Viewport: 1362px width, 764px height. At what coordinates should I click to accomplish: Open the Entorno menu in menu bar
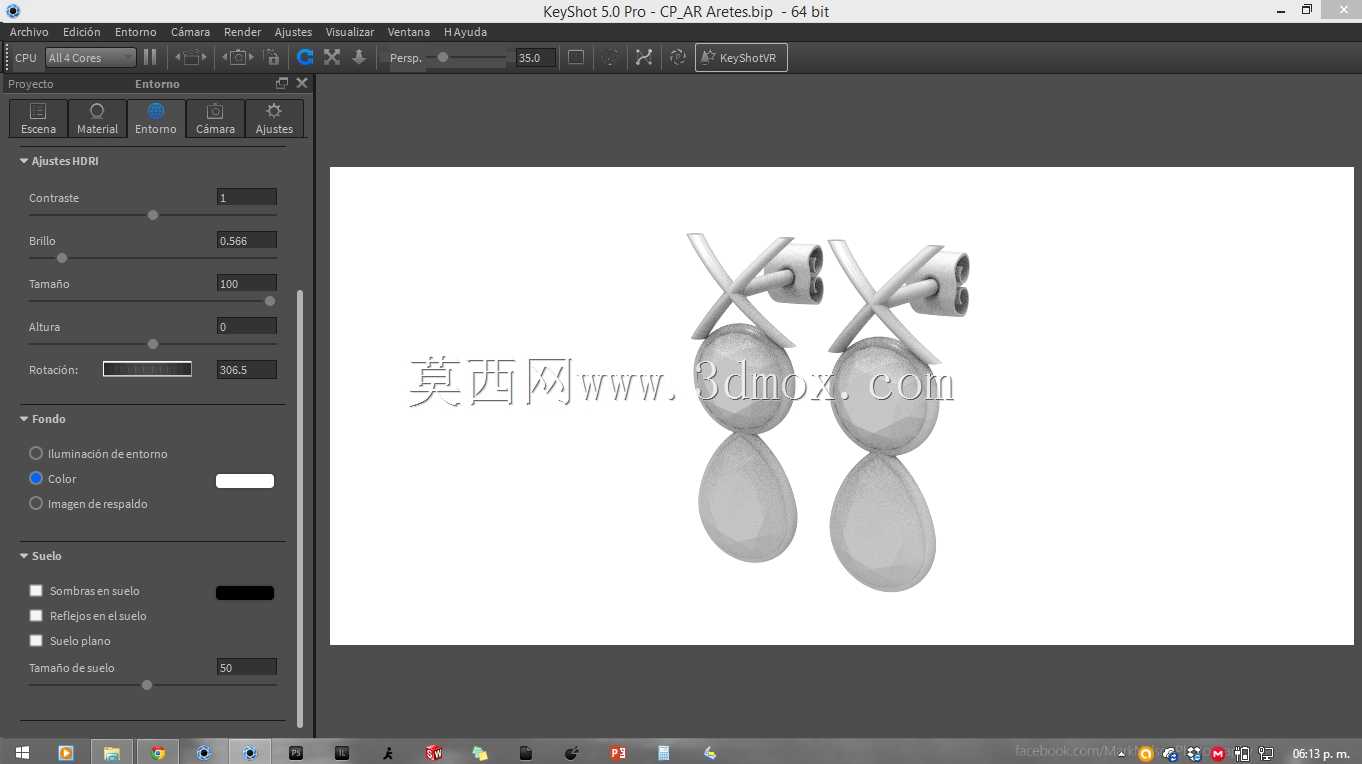136,32
